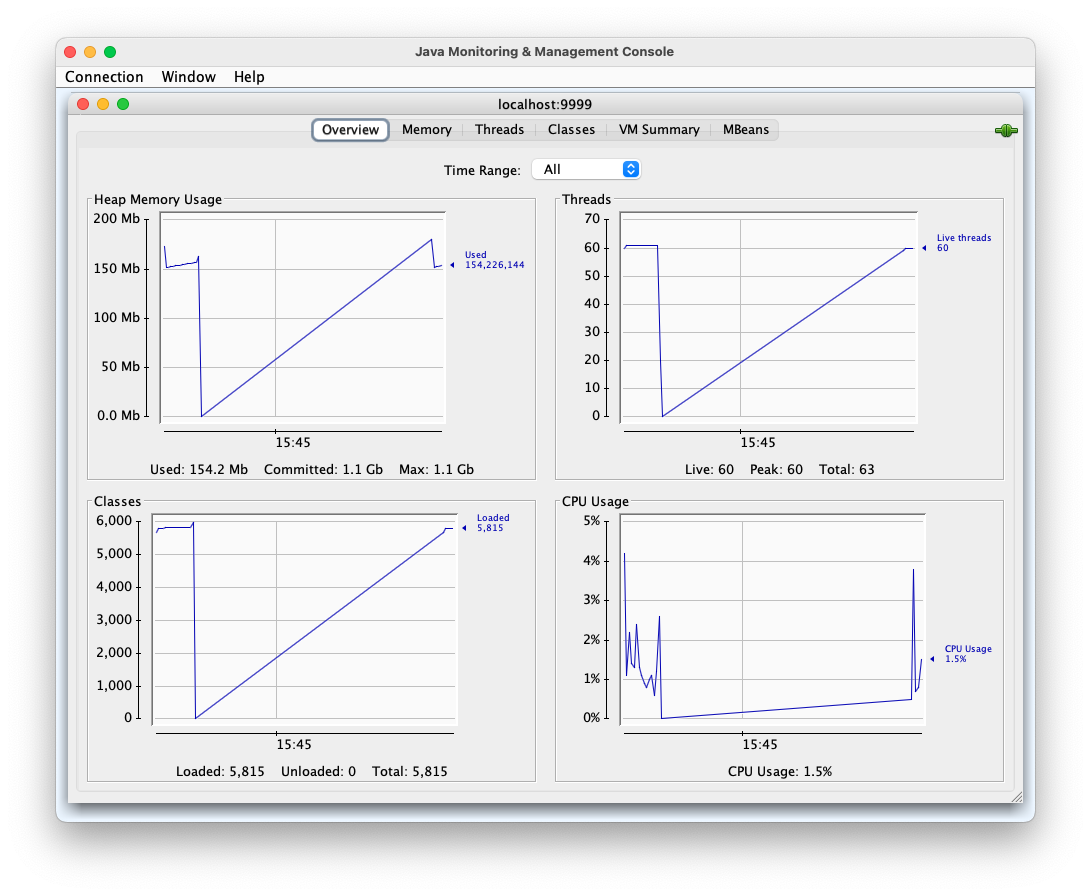The height and width of the screenshot is (896, 1091).
Task: Switch to the Memory tab
Action: point(427,130)
